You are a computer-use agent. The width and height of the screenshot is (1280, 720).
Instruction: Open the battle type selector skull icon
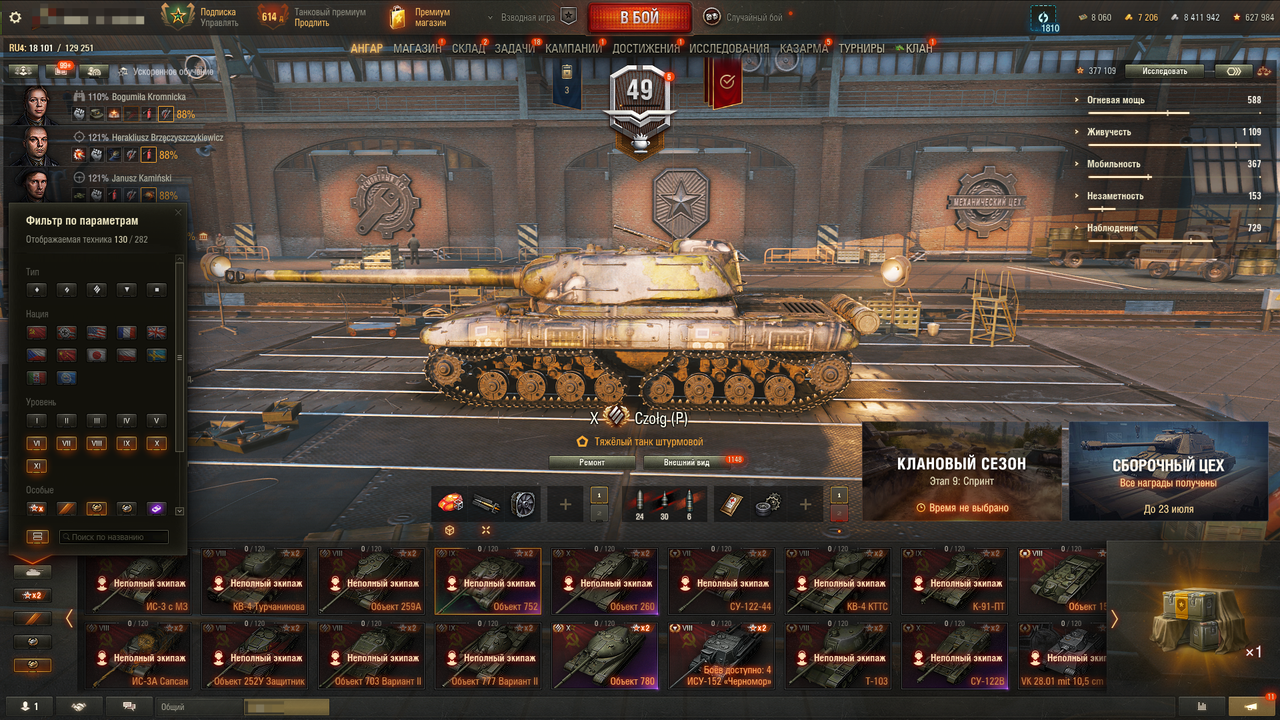point(711,17)
